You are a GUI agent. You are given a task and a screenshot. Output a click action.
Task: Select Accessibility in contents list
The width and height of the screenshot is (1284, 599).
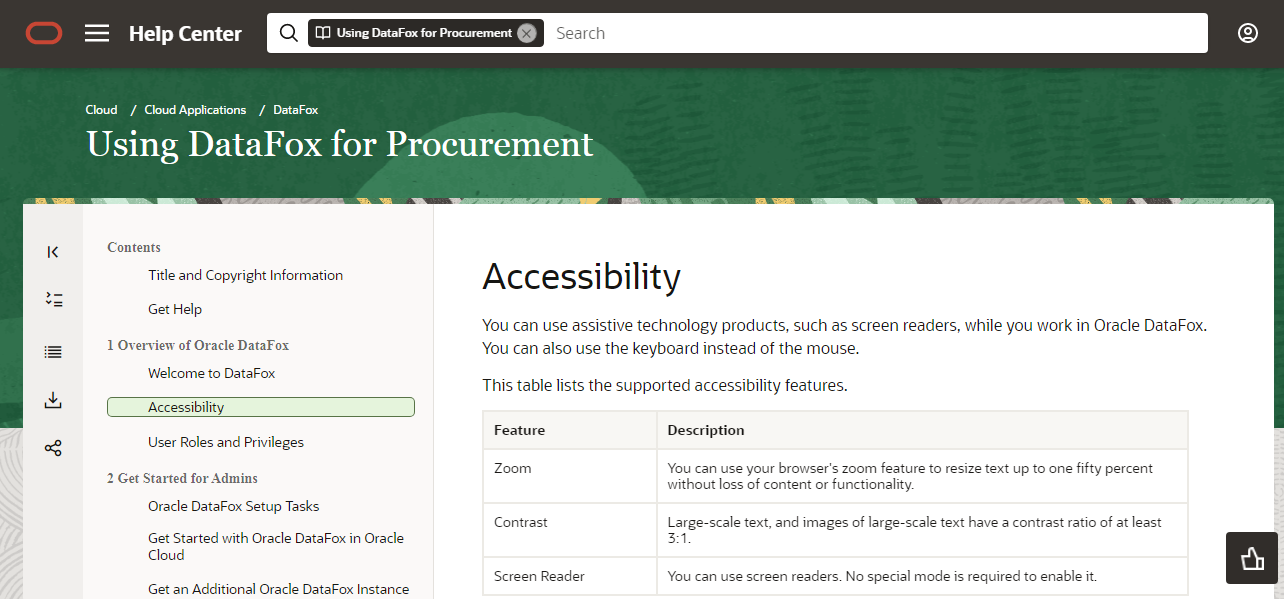[x=261, y=407]
